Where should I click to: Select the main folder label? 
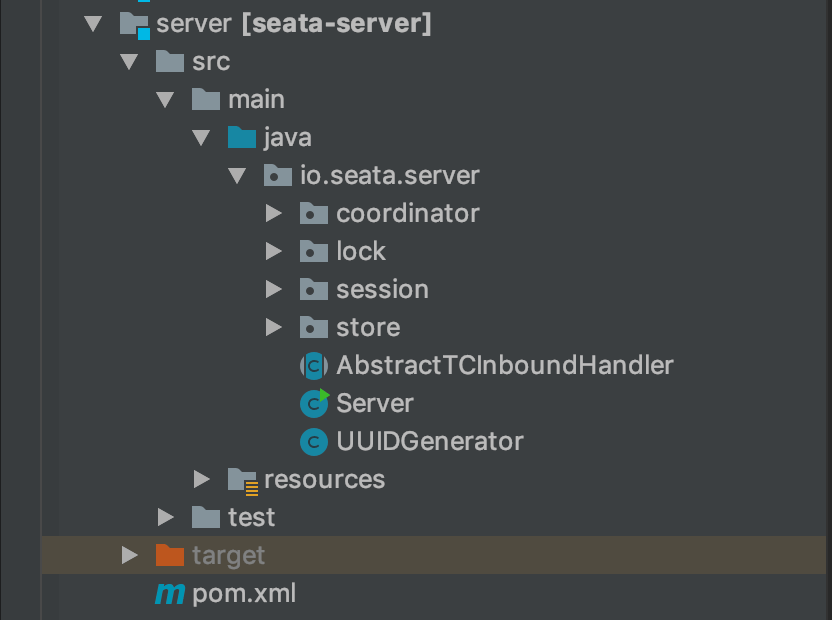[256, 99]
